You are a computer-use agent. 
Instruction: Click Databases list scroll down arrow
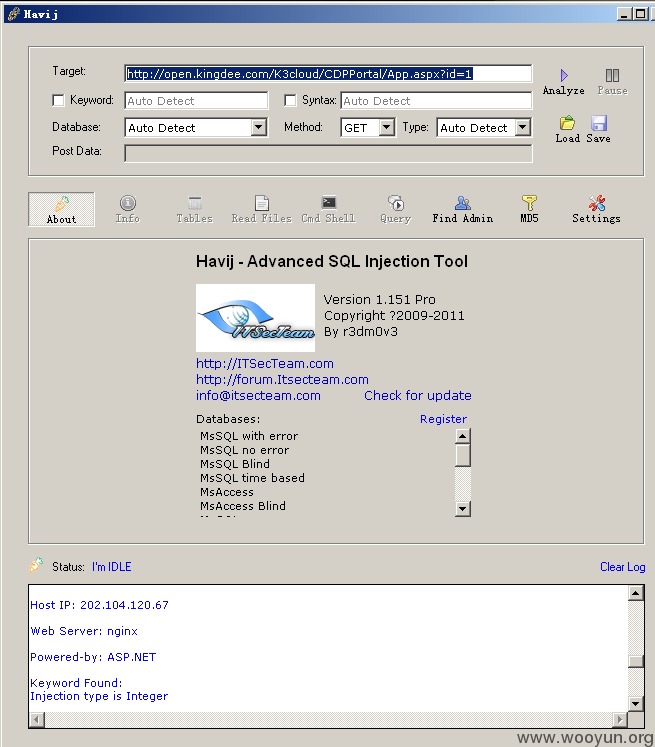click(x=463, y=509)
